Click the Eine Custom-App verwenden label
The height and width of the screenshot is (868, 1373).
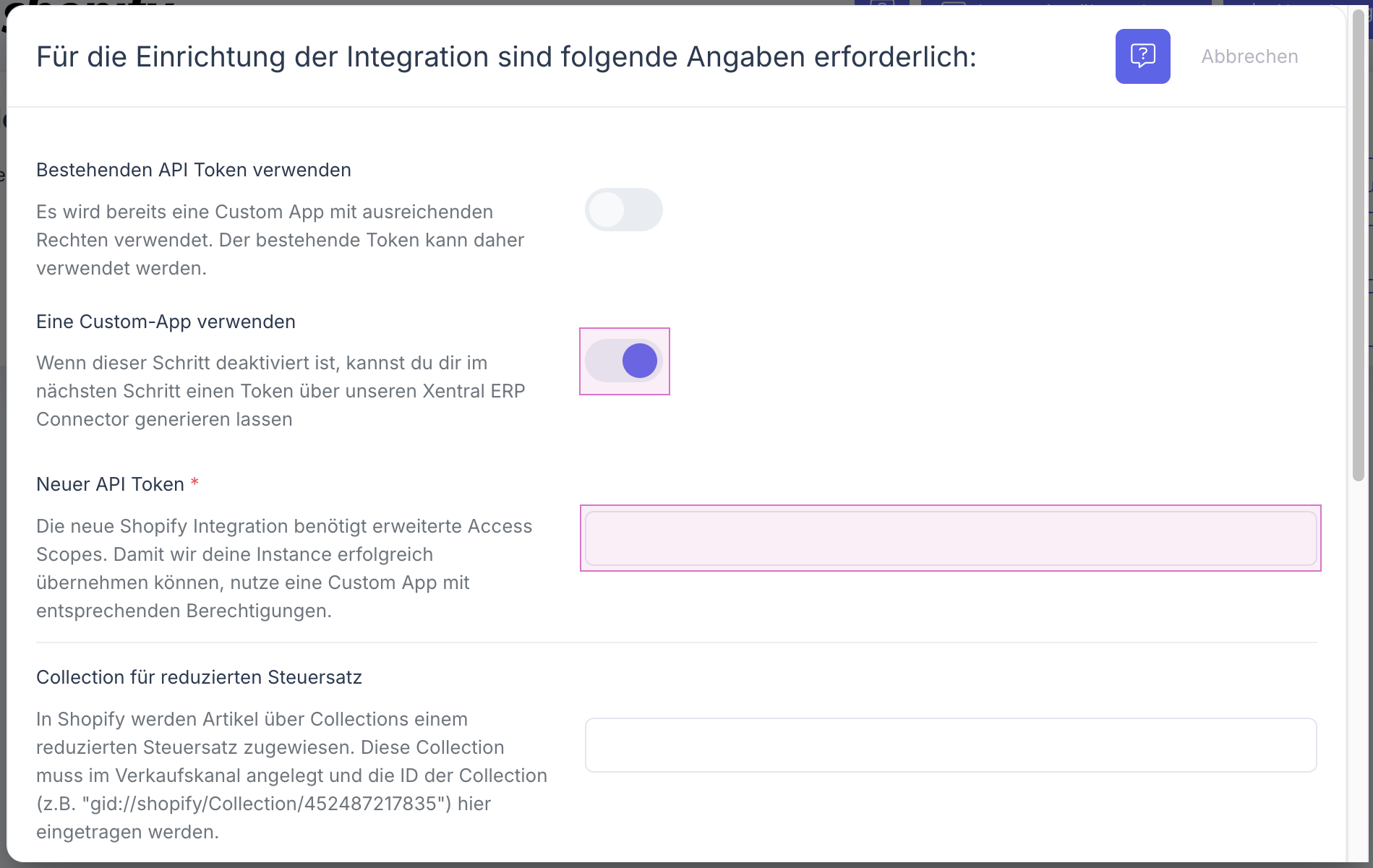pos(166,322)
